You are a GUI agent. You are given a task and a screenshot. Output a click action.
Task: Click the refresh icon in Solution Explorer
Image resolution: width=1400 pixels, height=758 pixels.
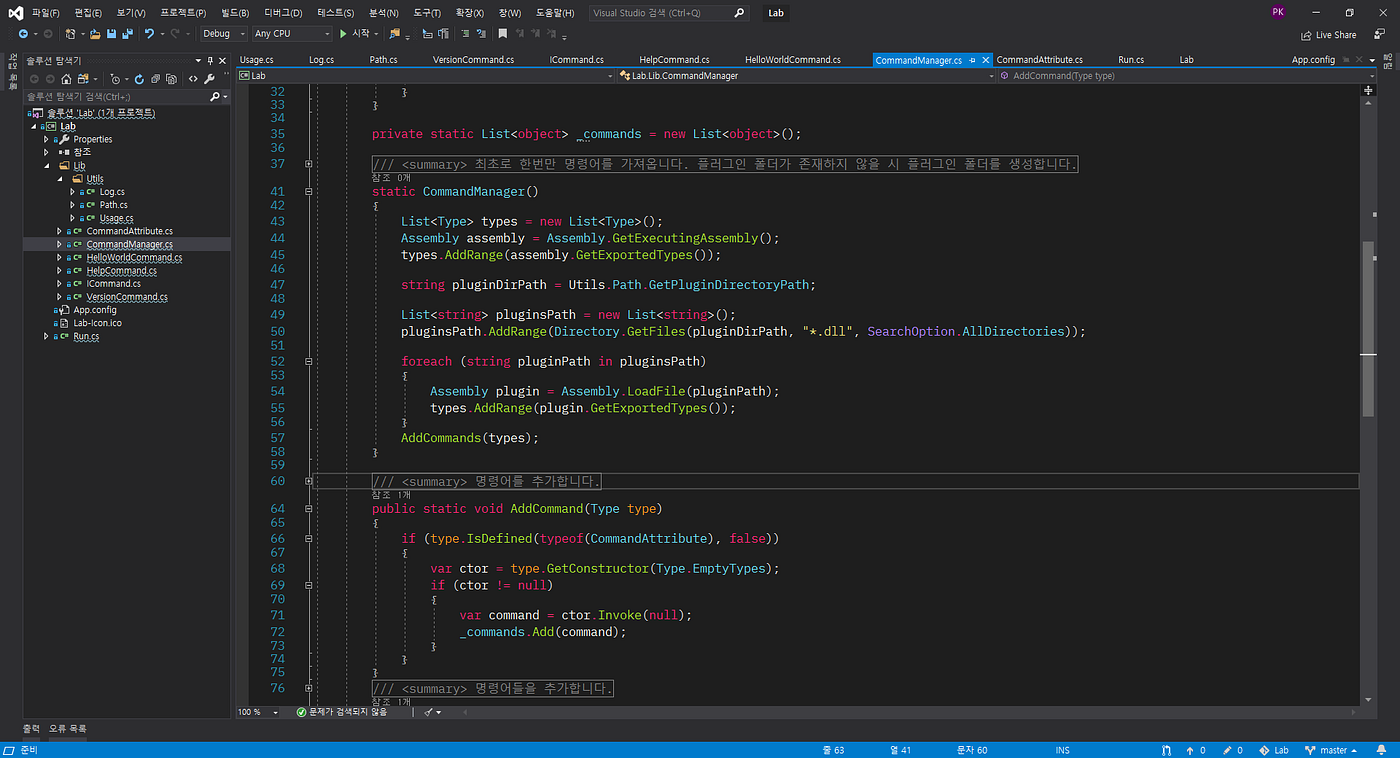click(x=139, y=79)
